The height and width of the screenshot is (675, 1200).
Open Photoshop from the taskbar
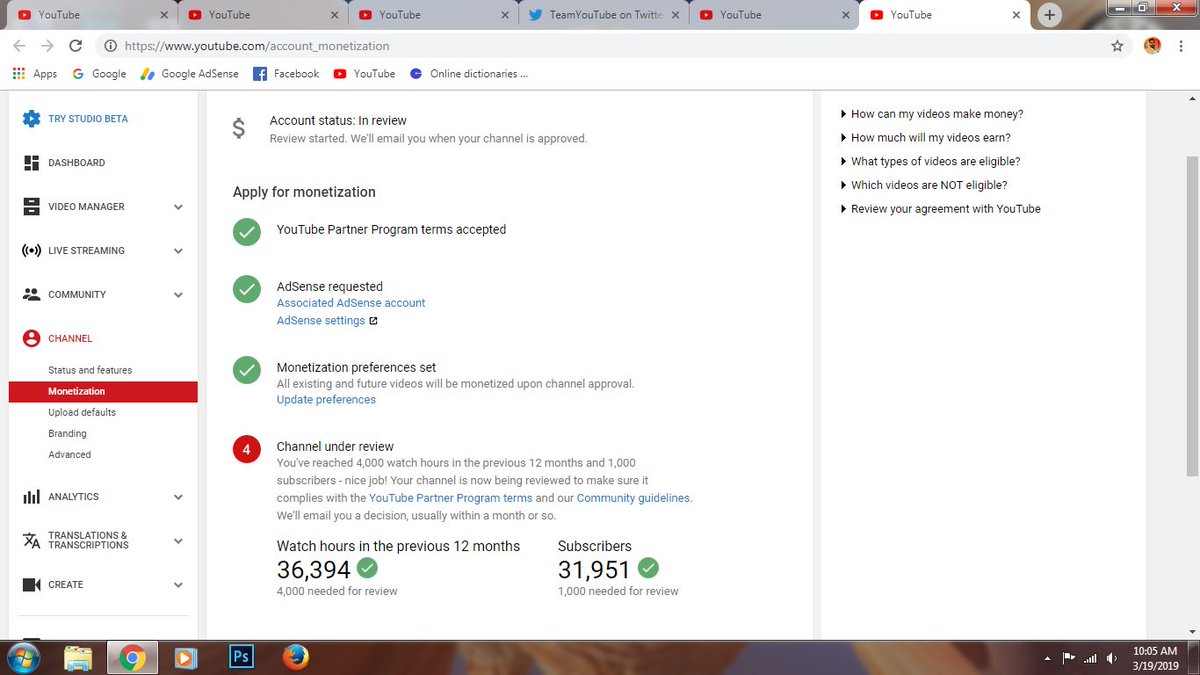click(x=241, y=657)
